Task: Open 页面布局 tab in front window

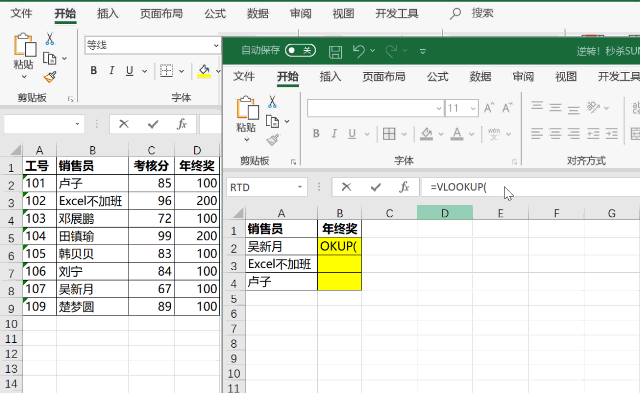Action: (384, 76)
